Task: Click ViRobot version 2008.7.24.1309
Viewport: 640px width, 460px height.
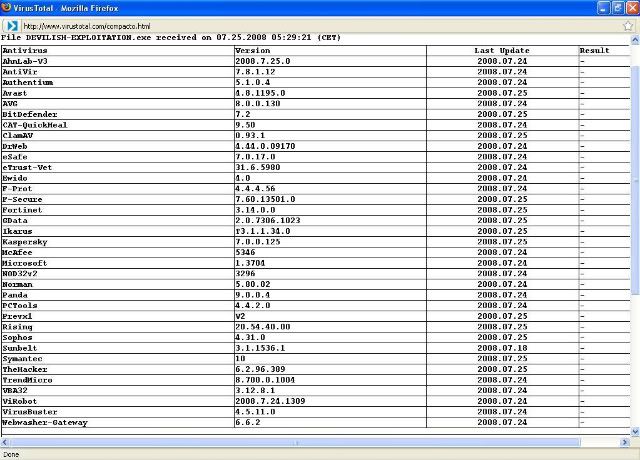Action: pos(270,401)
